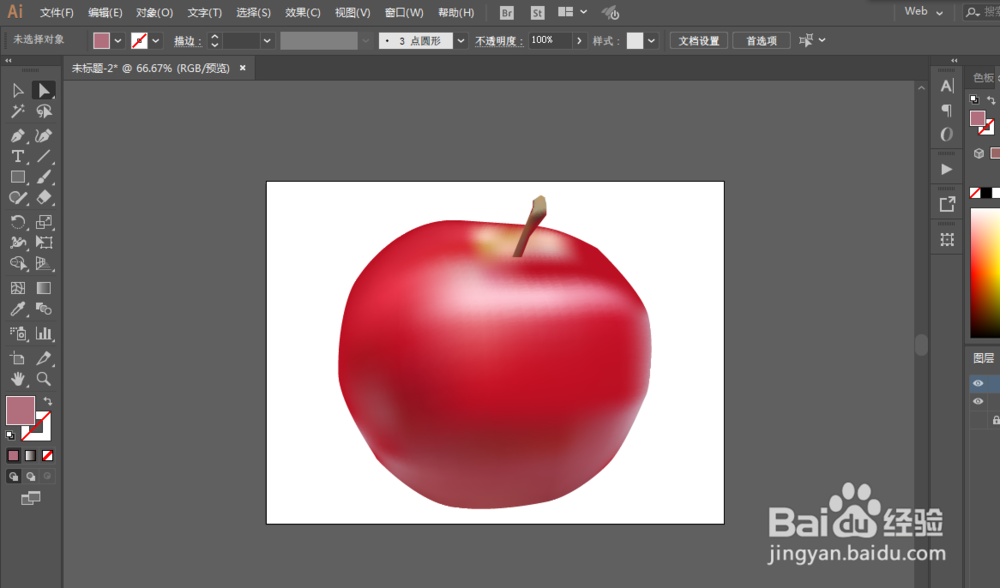Open the Mesh tool

[x=17, y=287]
